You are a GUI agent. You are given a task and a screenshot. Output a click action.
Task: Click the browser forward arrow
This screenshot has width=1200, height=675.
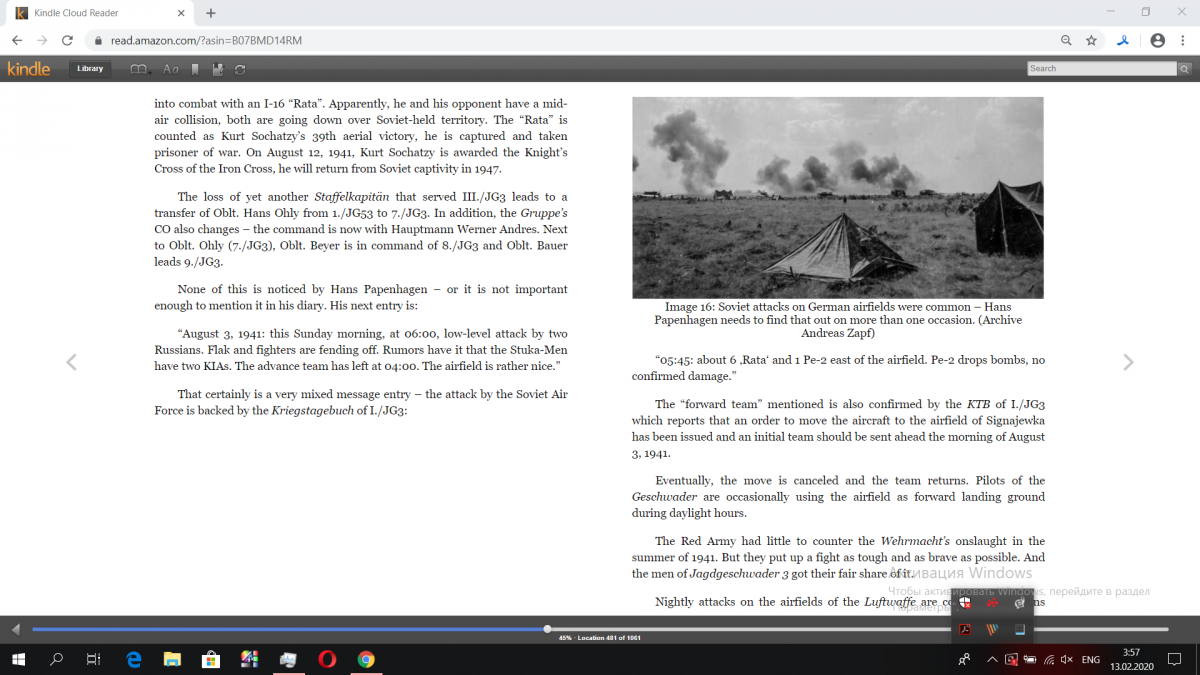(42, 41)
